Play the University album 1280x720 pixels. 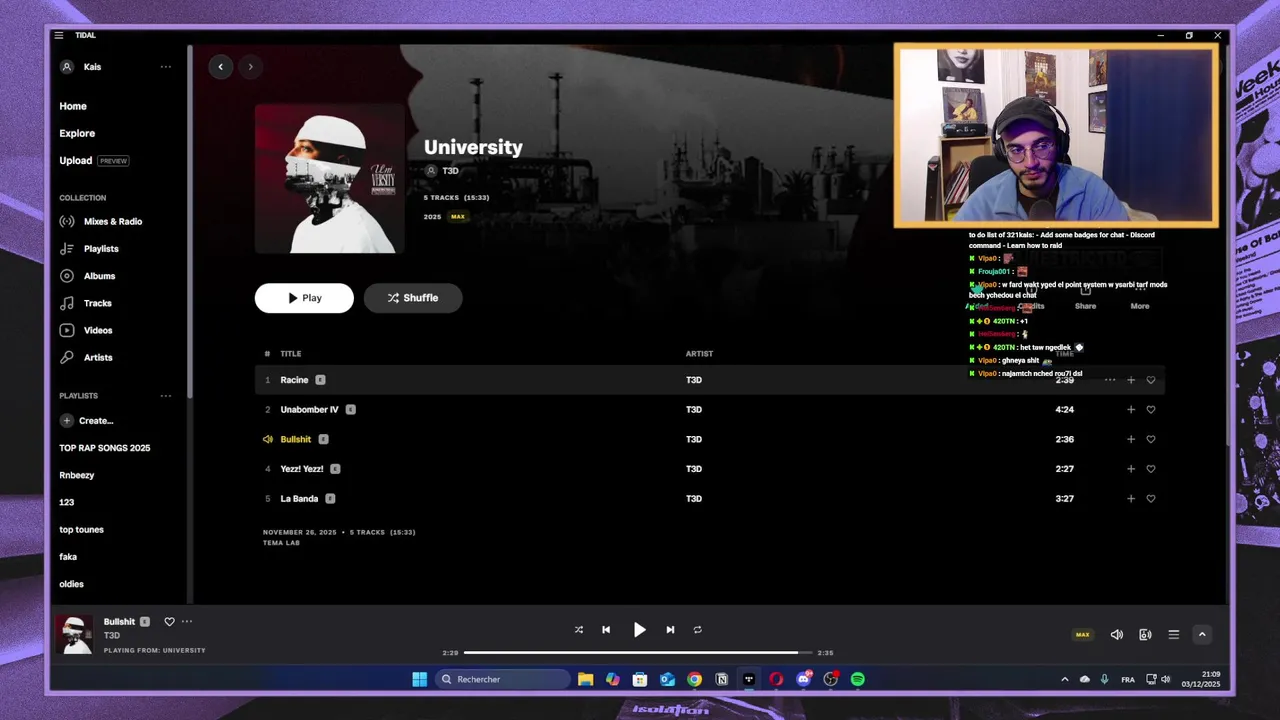(x=304, y=298)
